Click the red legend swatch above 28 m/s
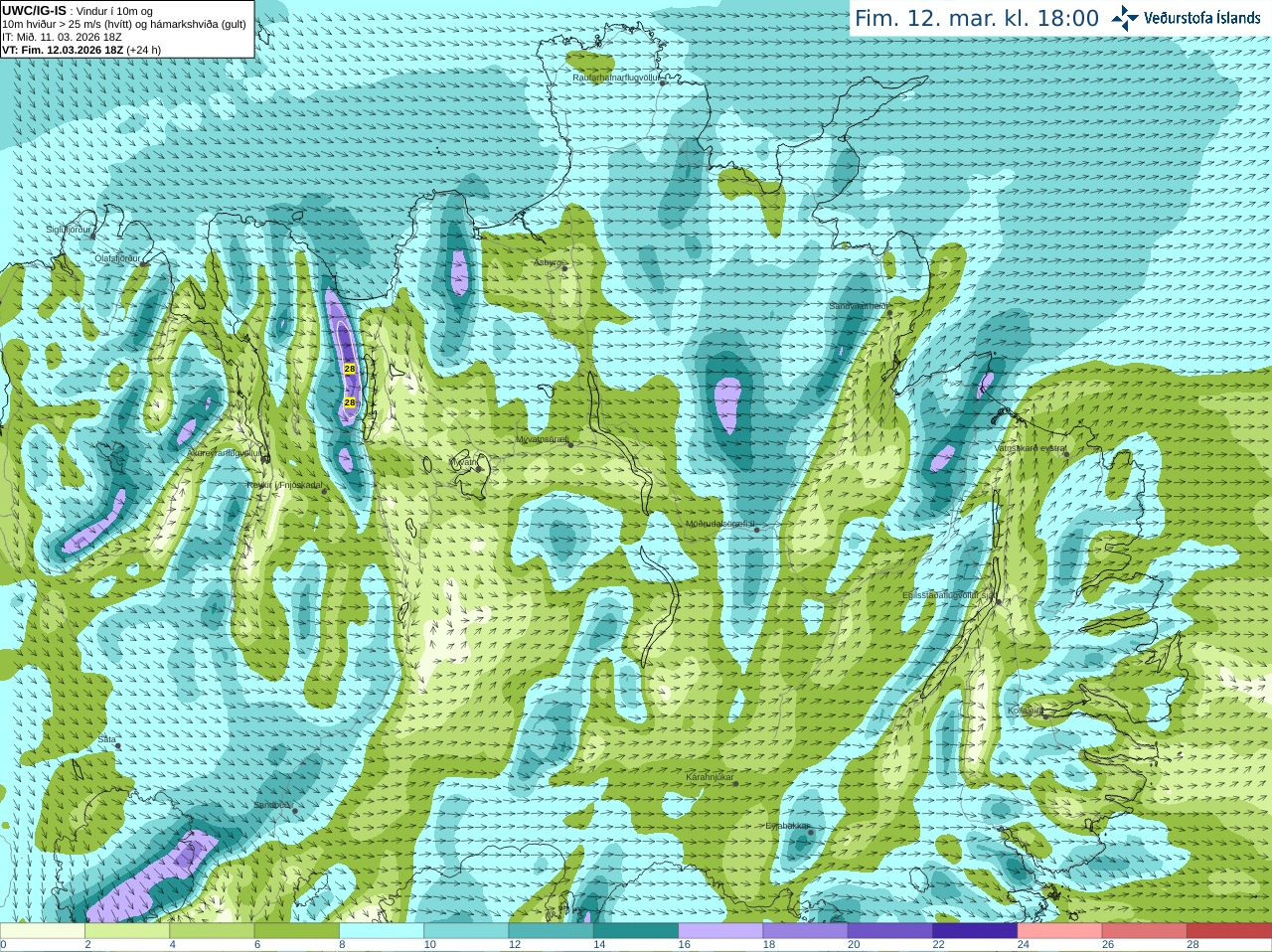This screenshot has width=1272, height=952. coord(1228,931)
